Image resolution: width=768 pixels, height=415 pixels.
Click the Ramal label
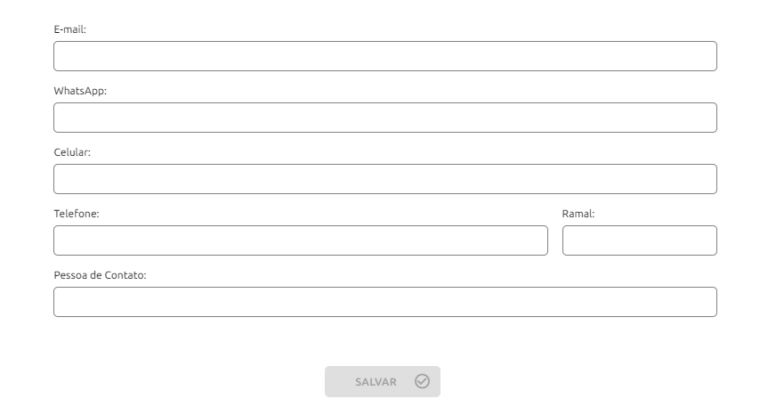click(x=578, y=214)
